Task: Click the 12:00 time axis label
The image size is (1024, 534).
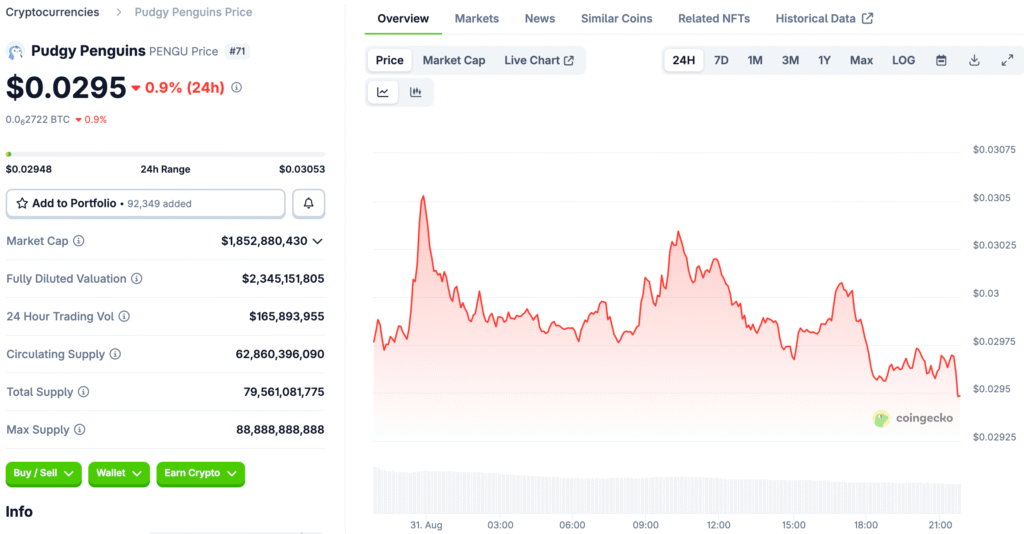Action: pos(718,525)
